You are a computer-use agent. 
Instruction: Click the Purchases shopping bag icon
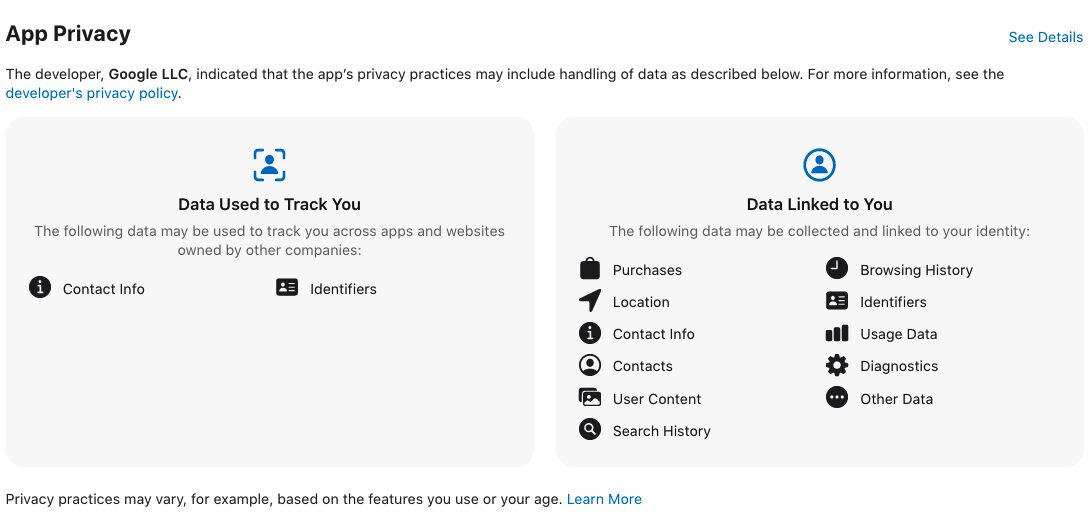(x=589, y=269)
